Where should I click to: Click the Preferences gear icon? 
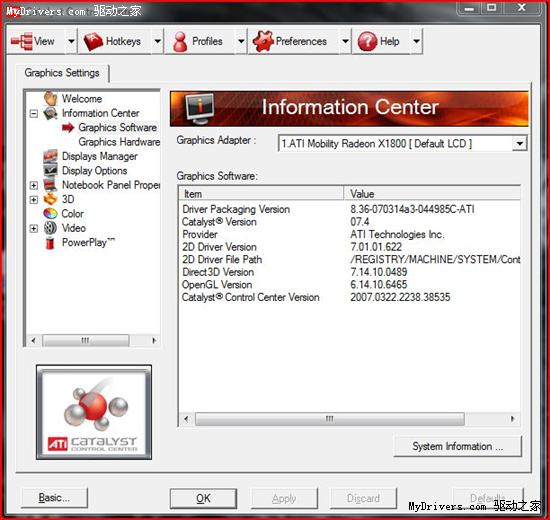click(x=263, y=41)
